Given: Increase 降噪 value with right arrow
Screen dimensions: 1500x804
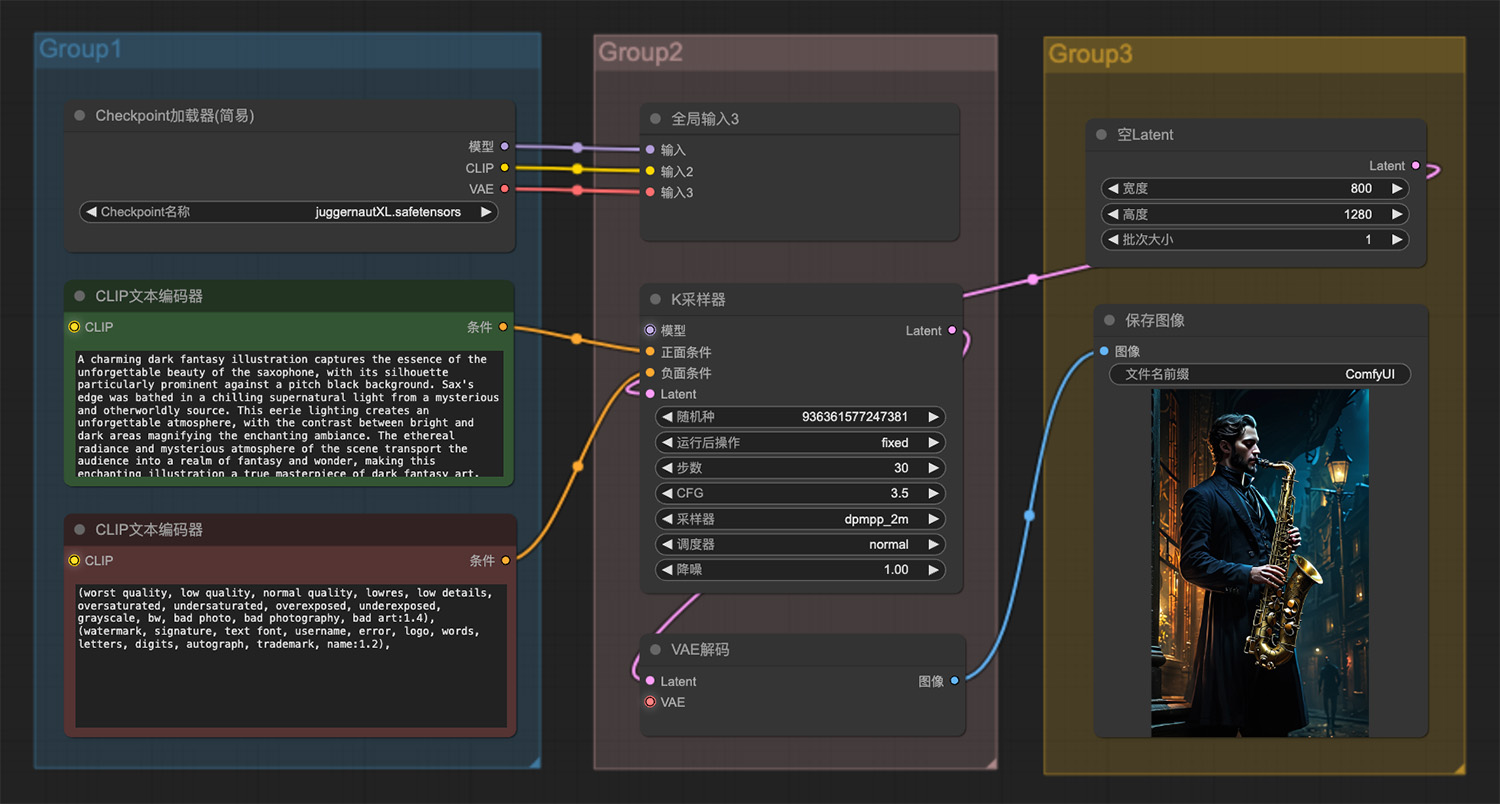Looking at the screenshot, I should [x=933, y=570].
